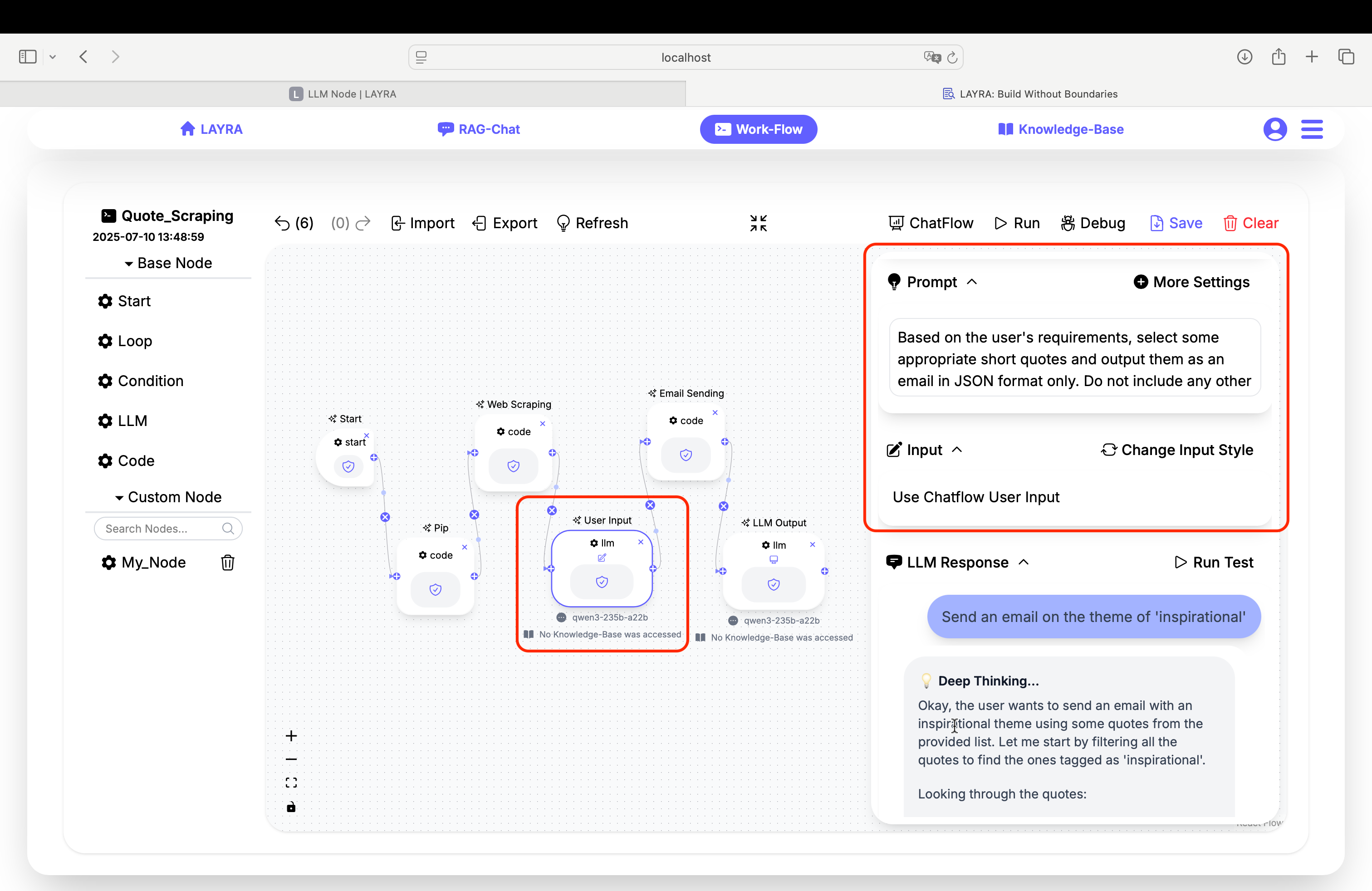Add an LLM node from sidebar
Image resolution: width=1372 pixels, height=891 pixels.
coord(123,421)
